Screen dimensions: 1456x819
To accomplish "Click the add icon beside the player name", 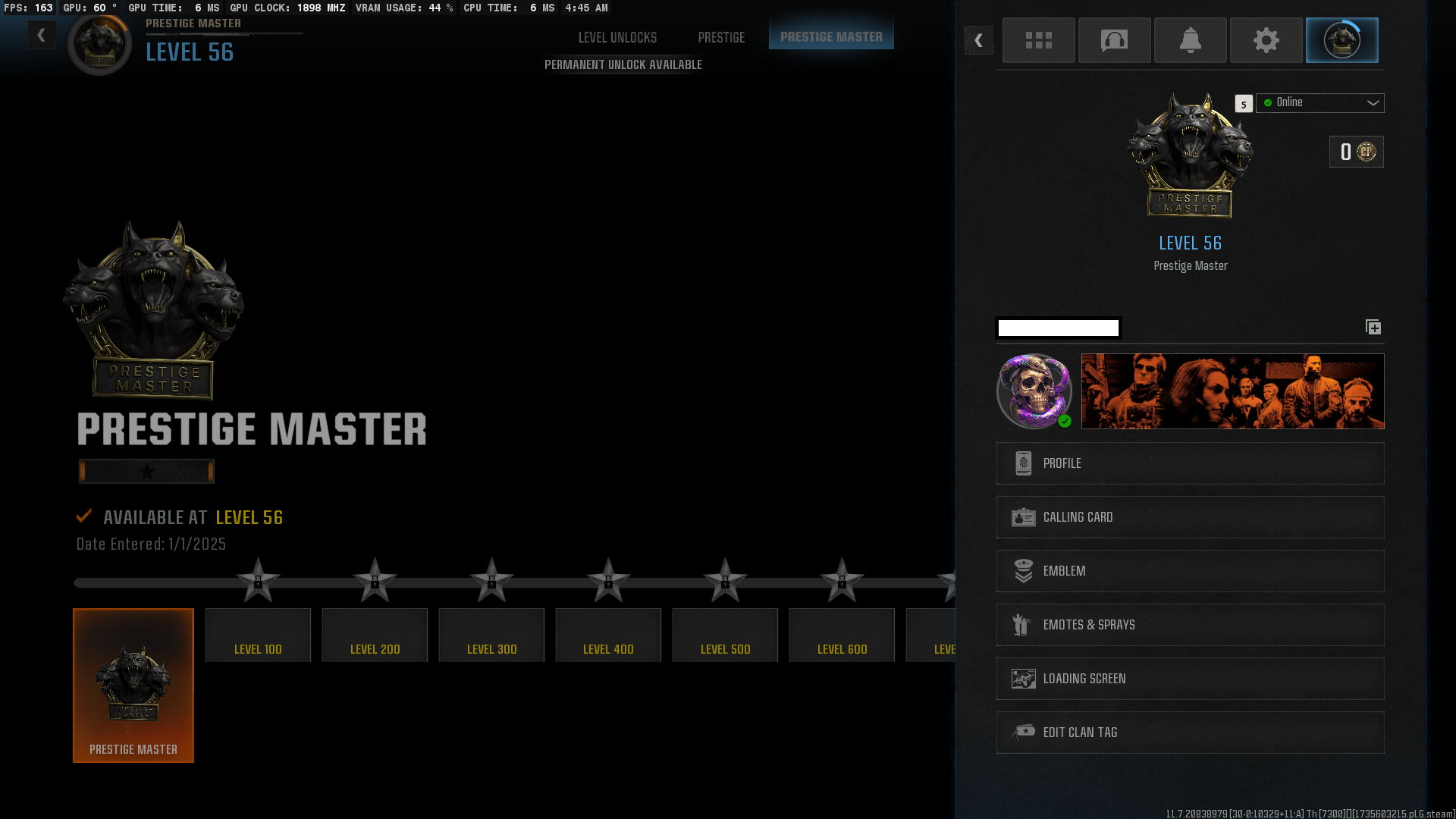I will [x=1373, y=328].
